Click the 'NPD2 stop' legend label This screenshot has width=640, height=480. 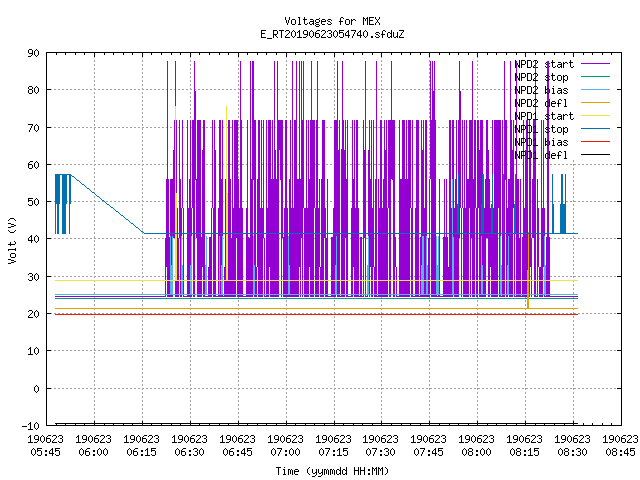pos(541,77)
